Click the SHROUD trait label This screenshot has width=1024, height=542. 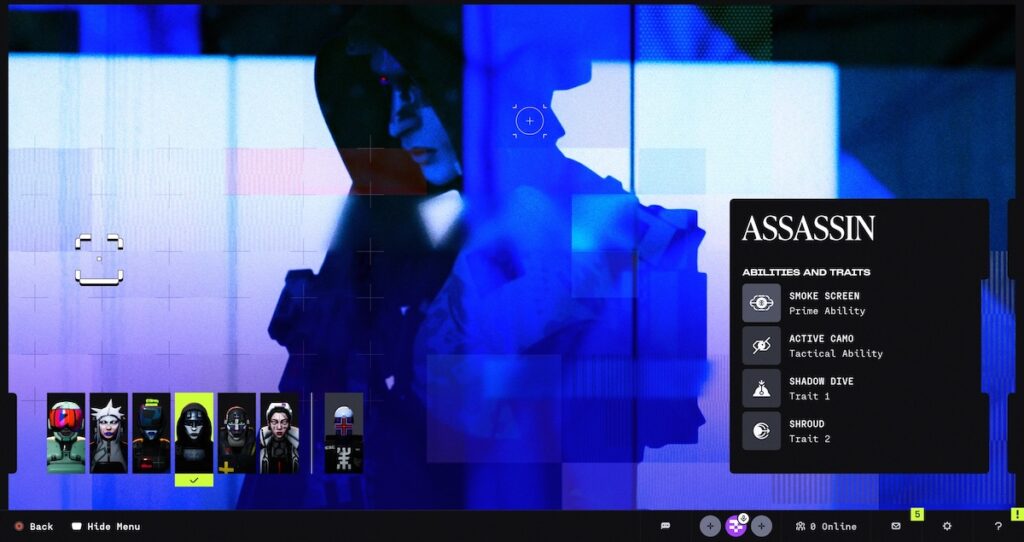807,424
